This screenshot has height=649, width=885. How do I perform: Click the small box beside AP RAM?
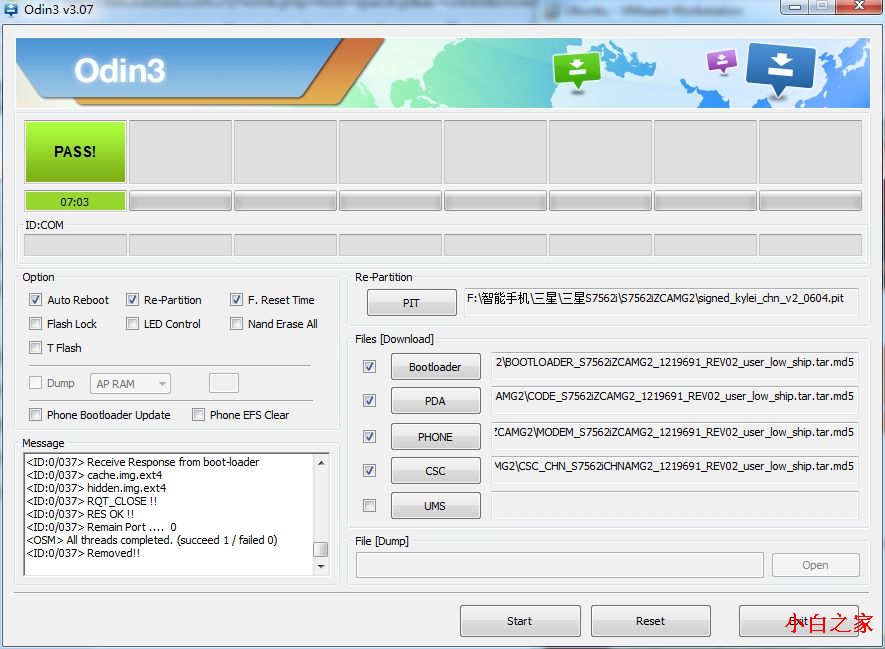click(x=224, y=383)
